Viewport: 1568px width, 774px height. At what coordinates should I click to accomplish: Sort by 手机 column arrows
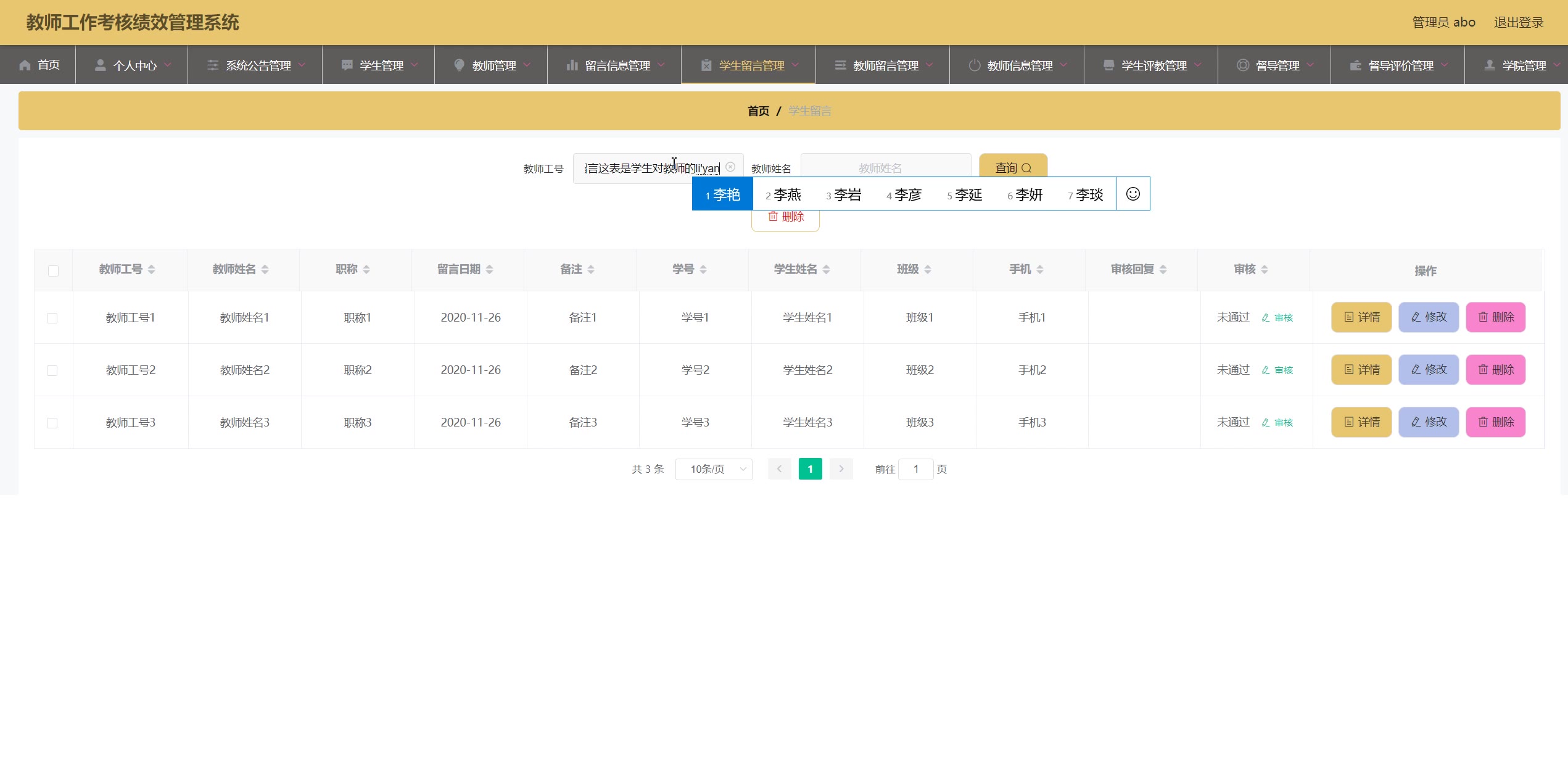tap(1040, 269)
